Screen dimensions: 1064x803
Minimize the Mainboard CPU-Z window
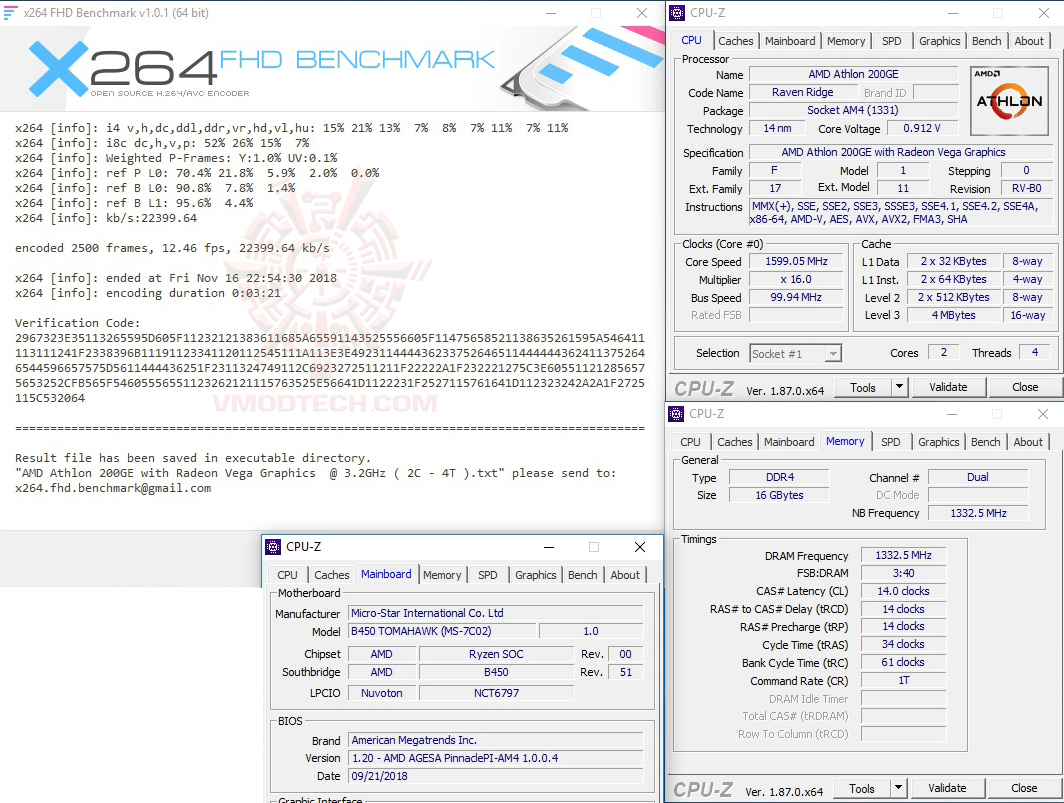coord(549,547)
